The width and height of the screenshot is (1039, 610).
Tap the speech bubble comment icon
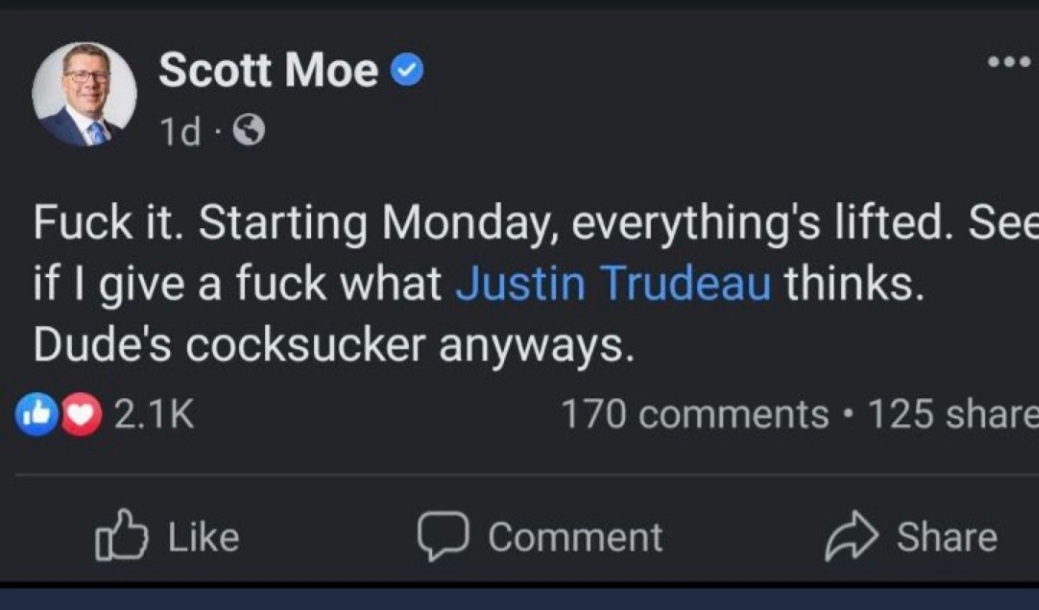click(x=443, y=537)
